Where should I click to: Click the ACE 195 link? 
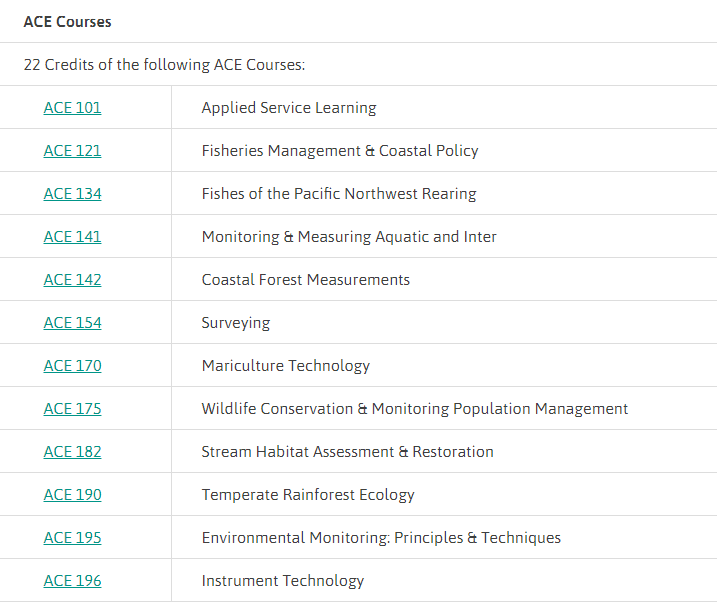[x=72, y=538]
